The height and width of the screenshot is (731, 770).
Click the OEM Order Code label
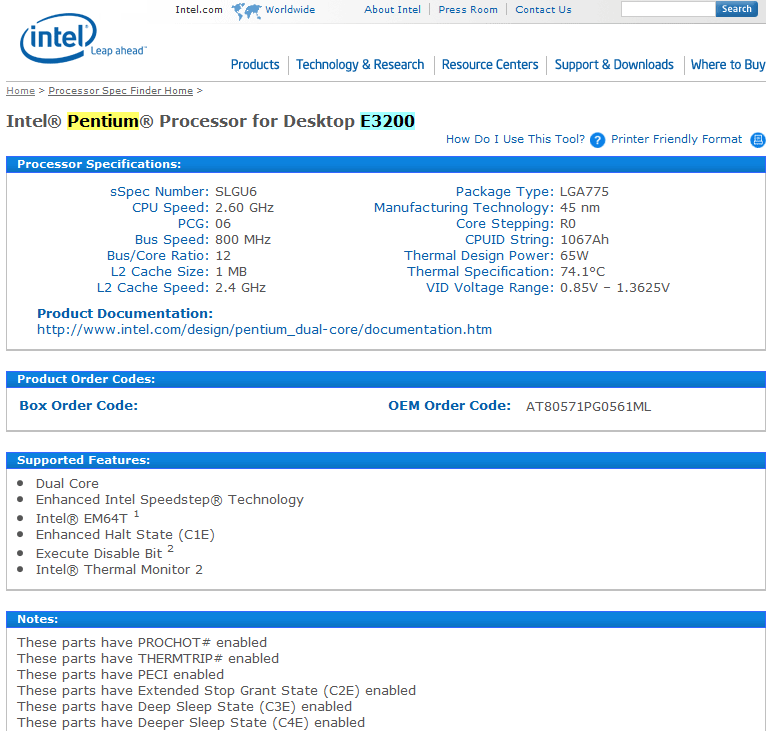(449, 406)
